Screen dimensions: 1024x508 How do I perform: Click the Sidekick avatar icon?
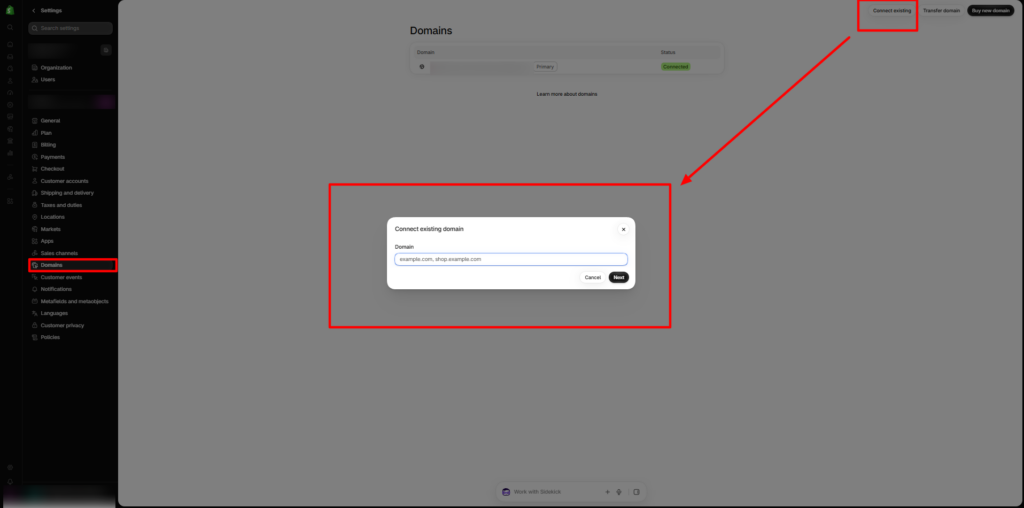tap(505, 492)
